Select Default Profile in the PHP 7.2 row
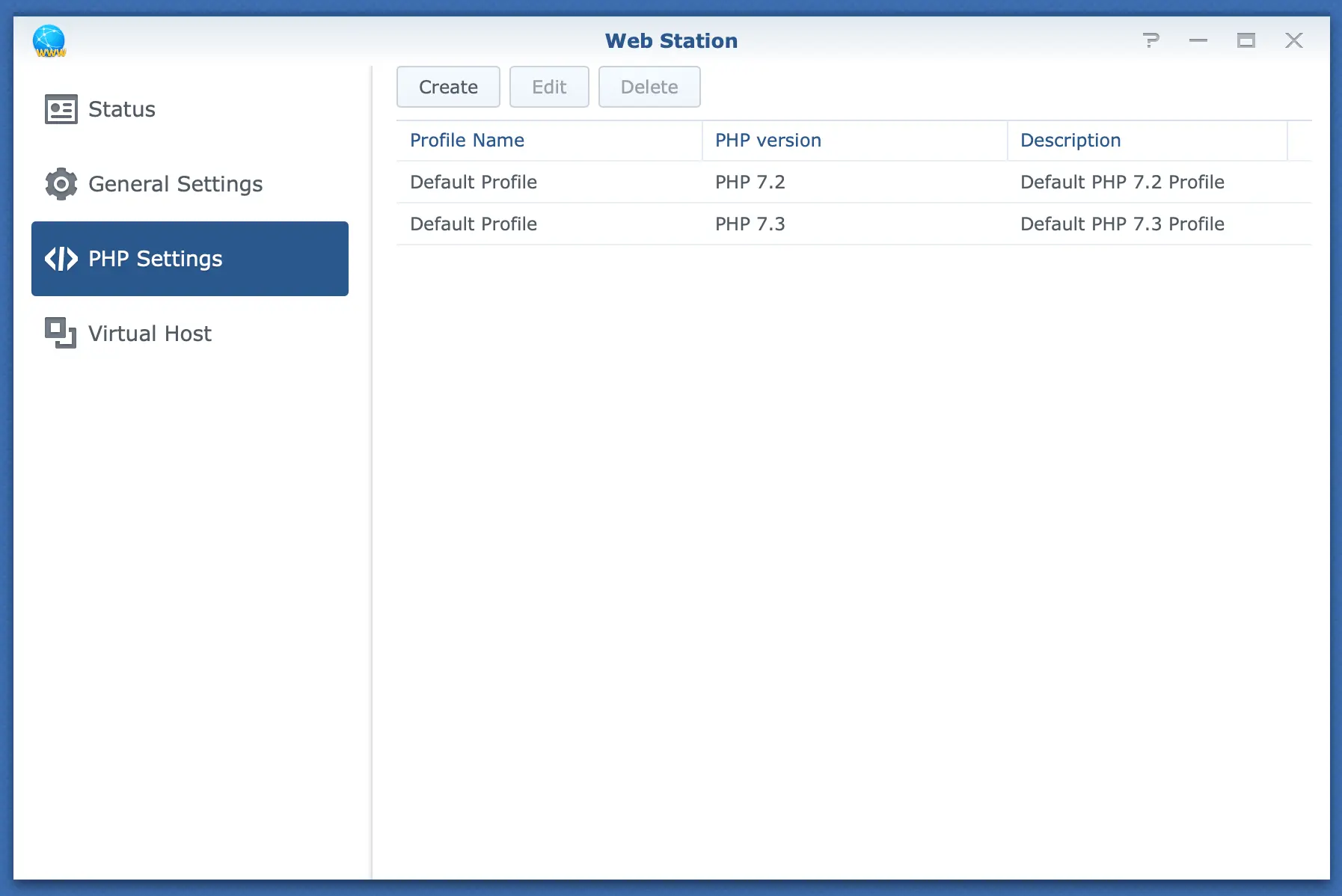The height and width of the screenshot is (896, 1342). pyautogui.click(x=474, y=182)
